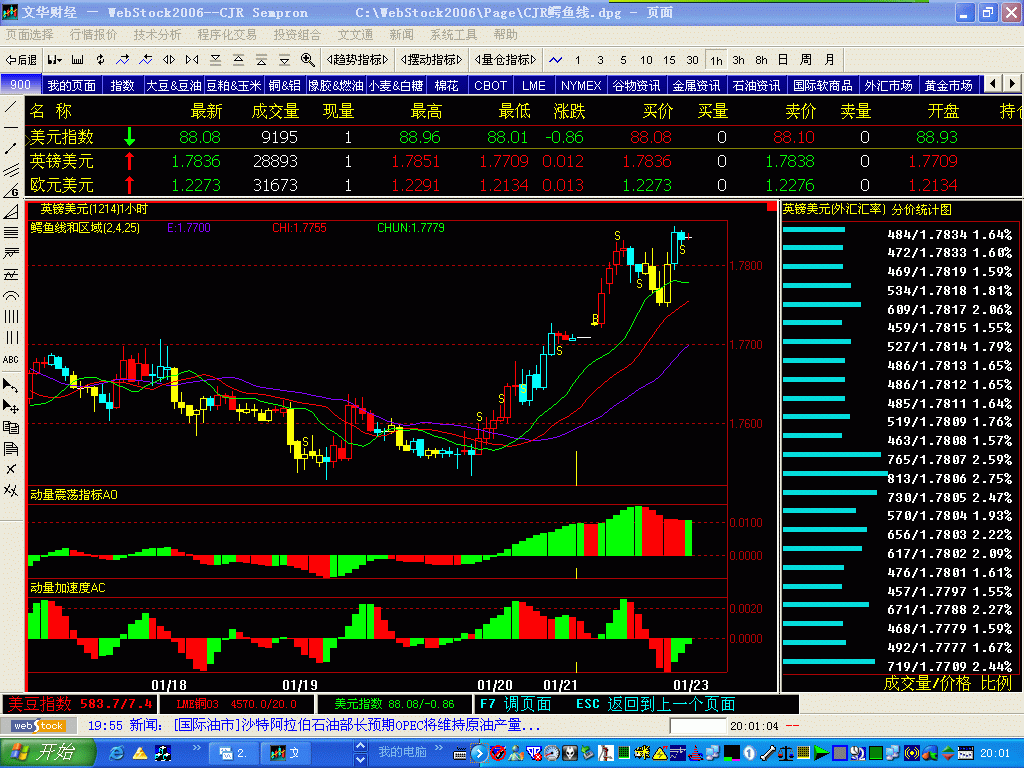This screenshot has width=1024, height=768.
Task: Select the 30-minute period
Action: [692, 60]
